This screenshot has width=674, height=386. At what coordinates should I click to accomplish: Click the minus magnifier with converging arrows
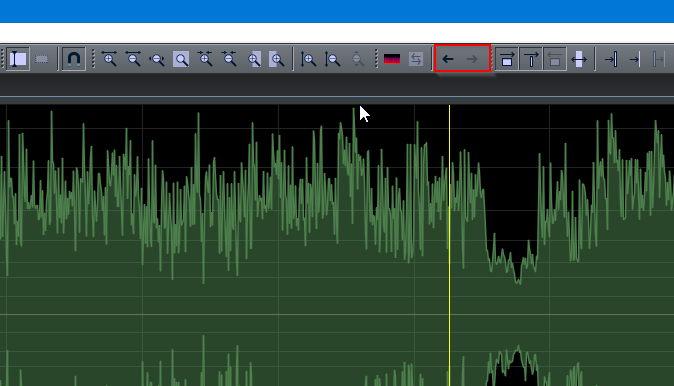pos(229,59)
